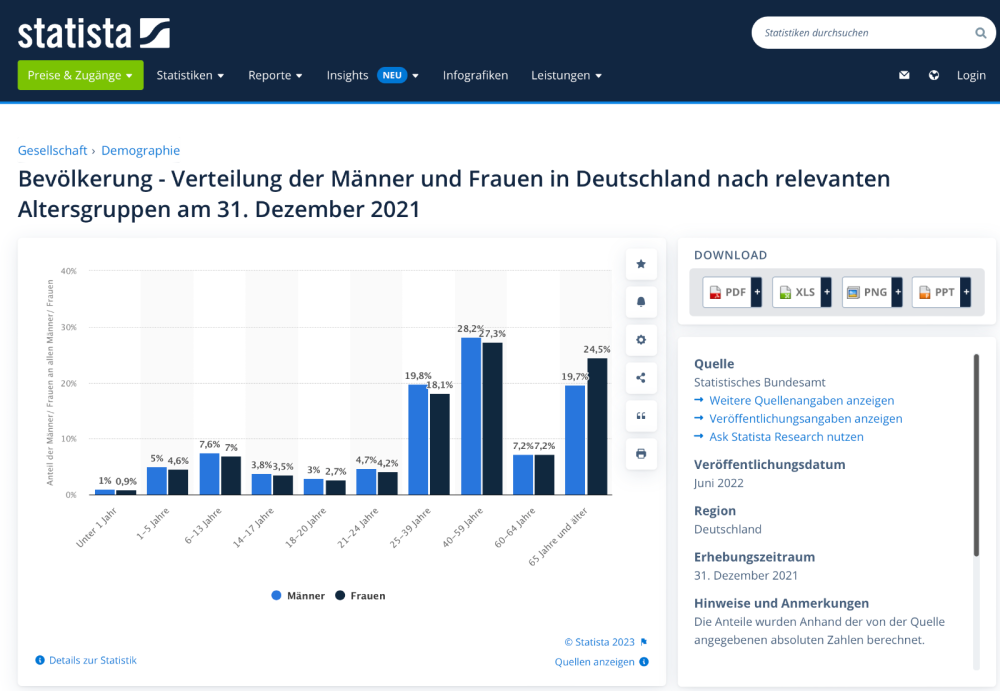Open the Infografiken menu item
This screenshot has height=691, width=1000.
click(476, 75)
